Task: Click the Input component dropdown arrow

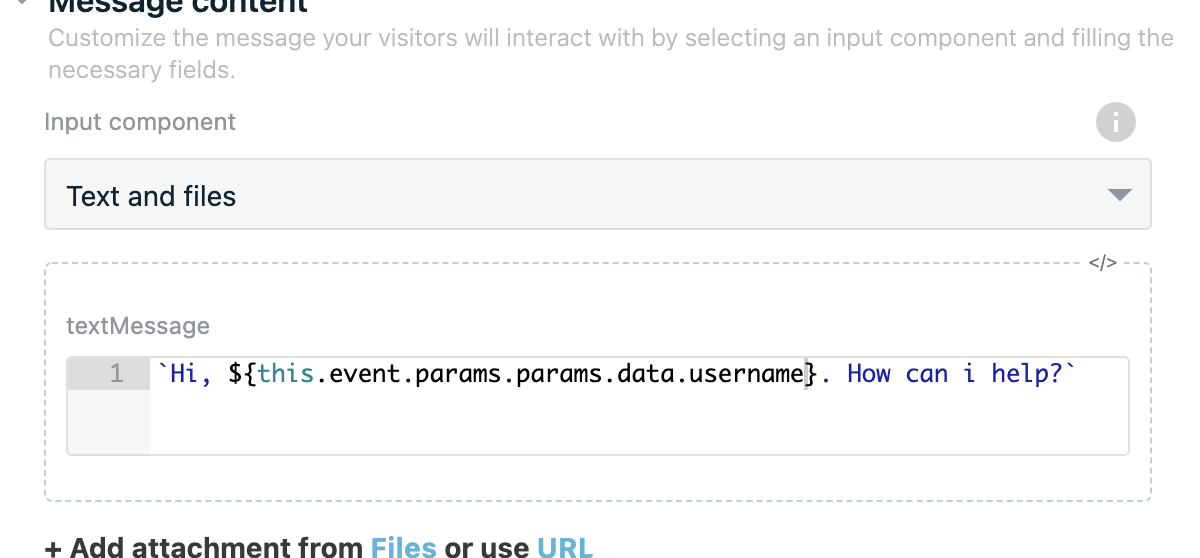Action: (x=1119, y=195)
